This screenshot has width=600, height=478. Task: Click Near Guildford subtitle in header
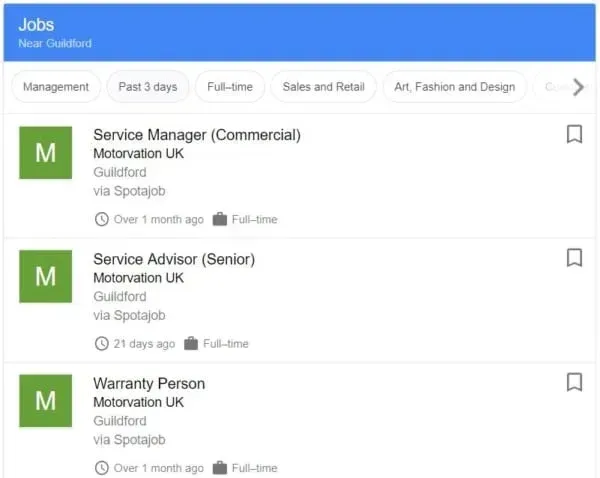[55, 43]
